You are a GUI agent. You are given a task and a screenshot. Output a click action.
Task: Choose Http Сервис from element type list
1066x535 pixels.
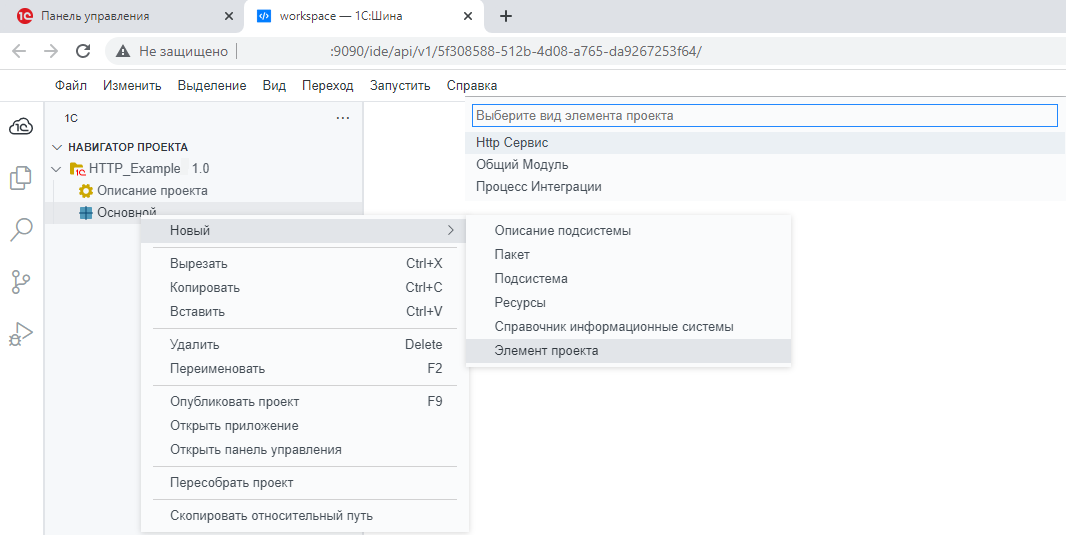[512, 143]
